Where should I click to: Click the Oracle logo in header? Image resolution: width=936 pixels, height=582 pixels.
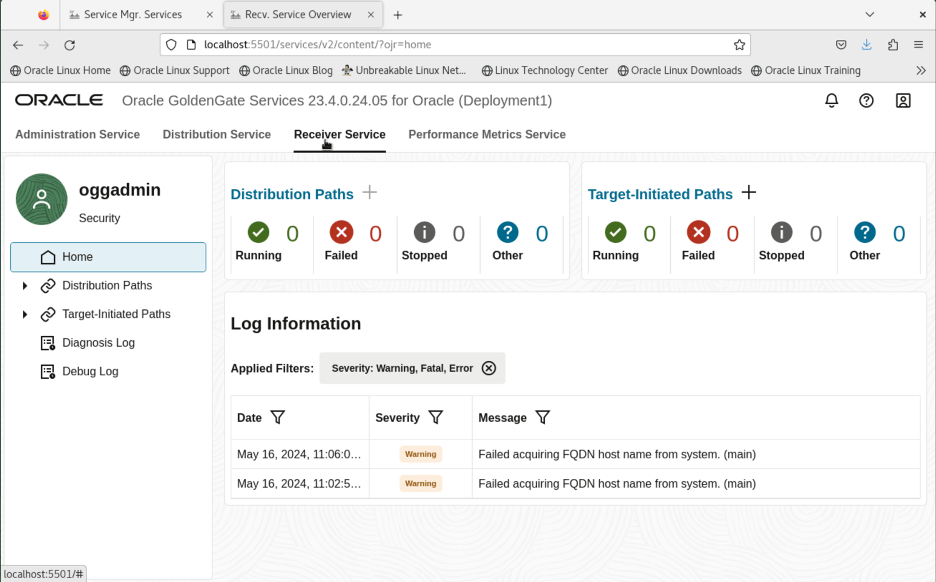[x=59, y=100]
